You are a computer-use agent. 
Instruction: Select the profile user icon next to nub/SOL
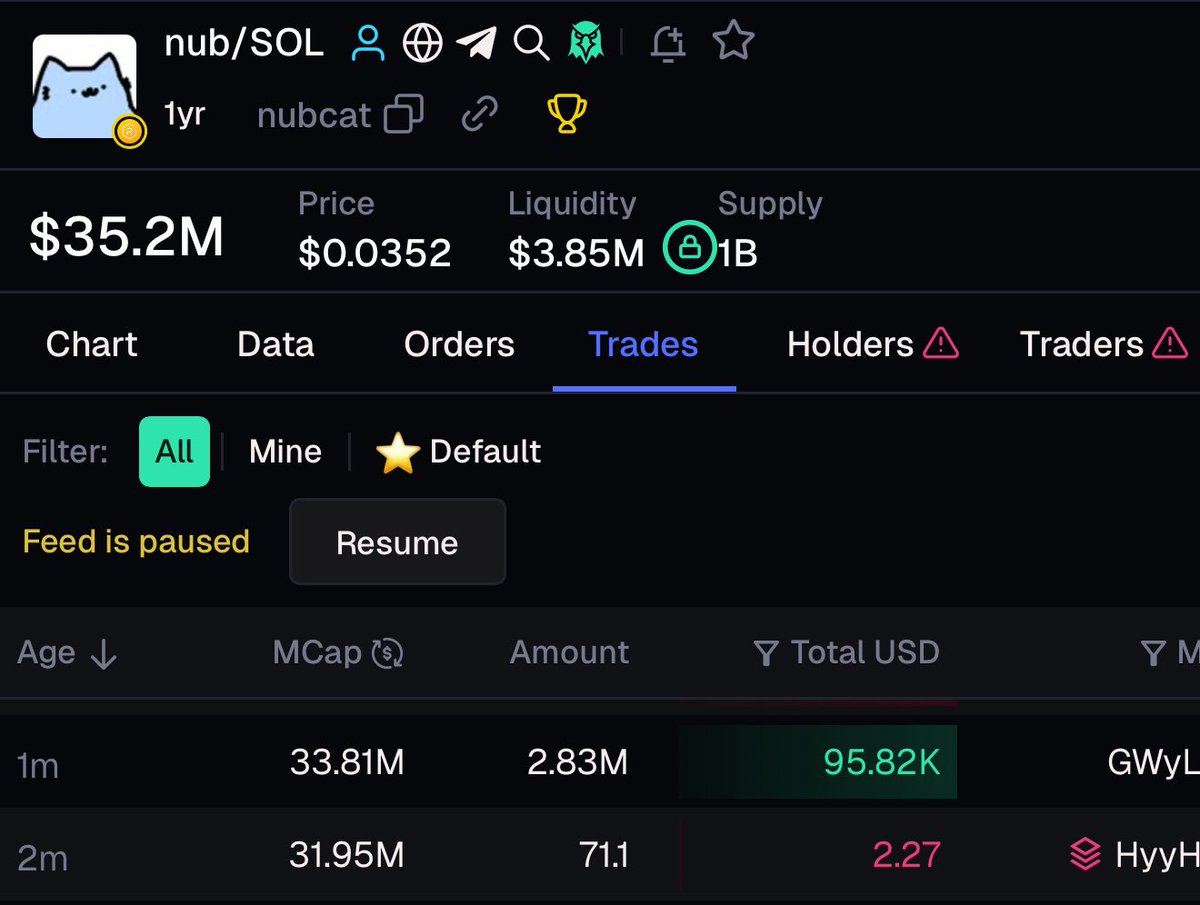point(368,42)
